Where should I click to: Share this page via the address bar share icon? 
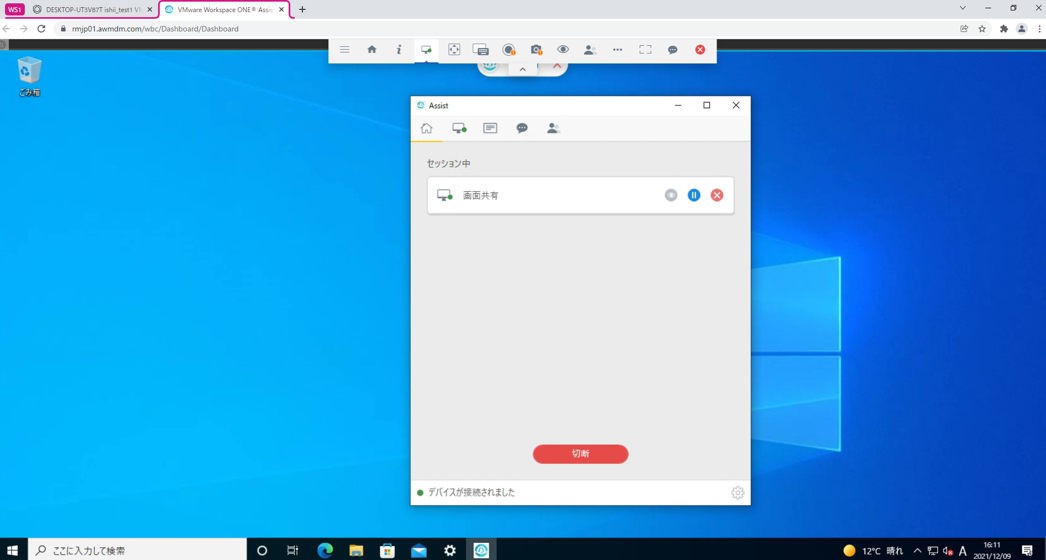[x=964, y=29]
